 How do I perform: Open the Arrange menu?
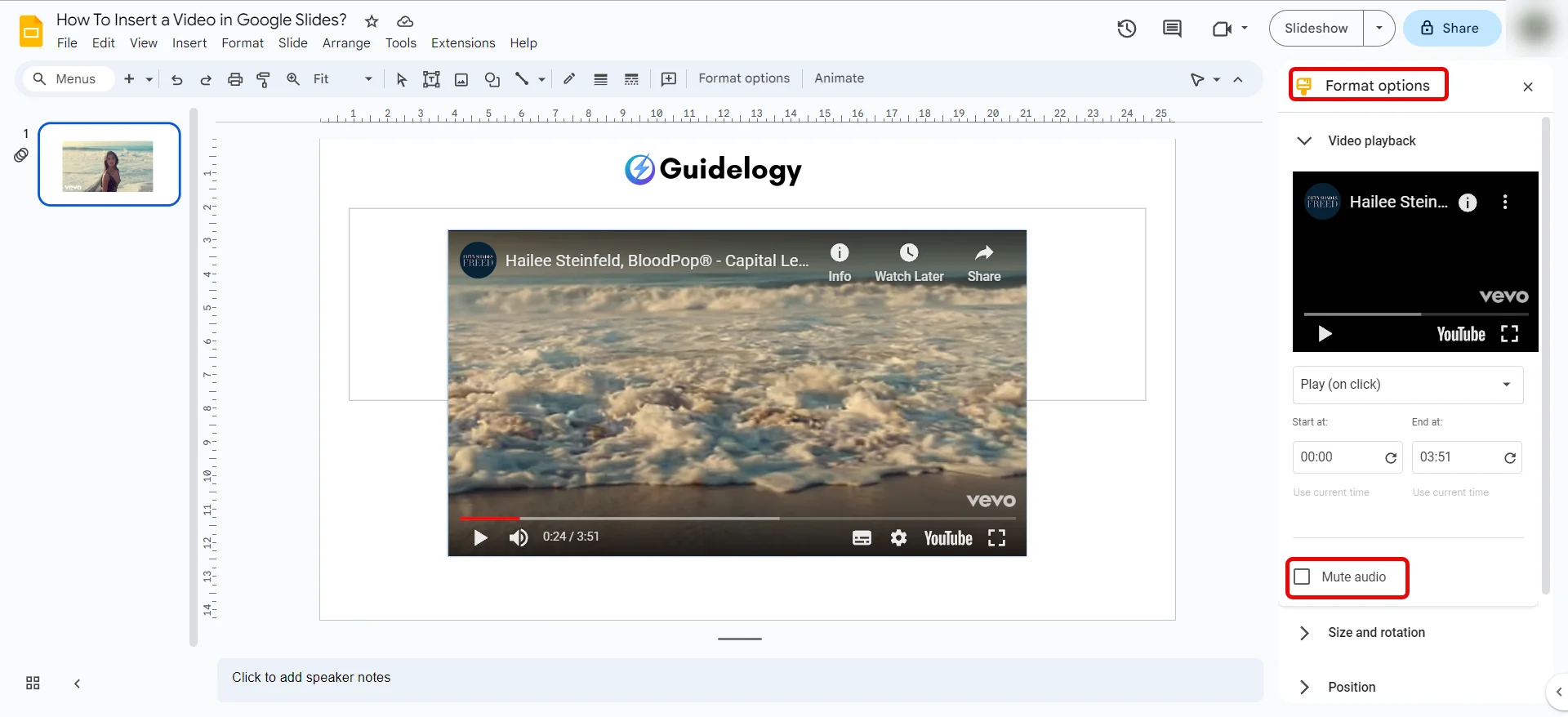346,43
